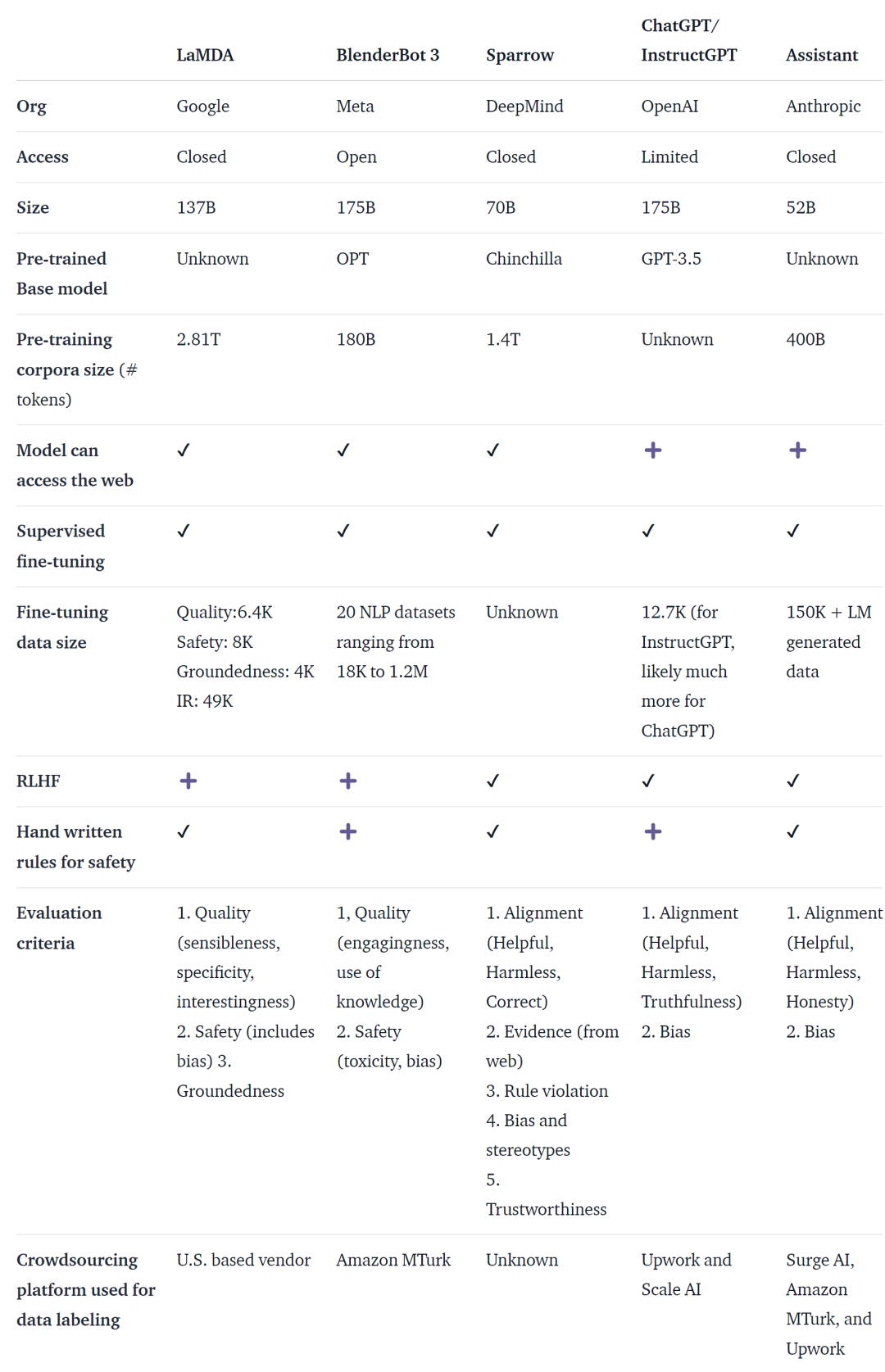Viewport: 885px width, 1372px height.
Task: Click BlenderBot 3's hand written rules plus icon
Action: tap(347, 831)
